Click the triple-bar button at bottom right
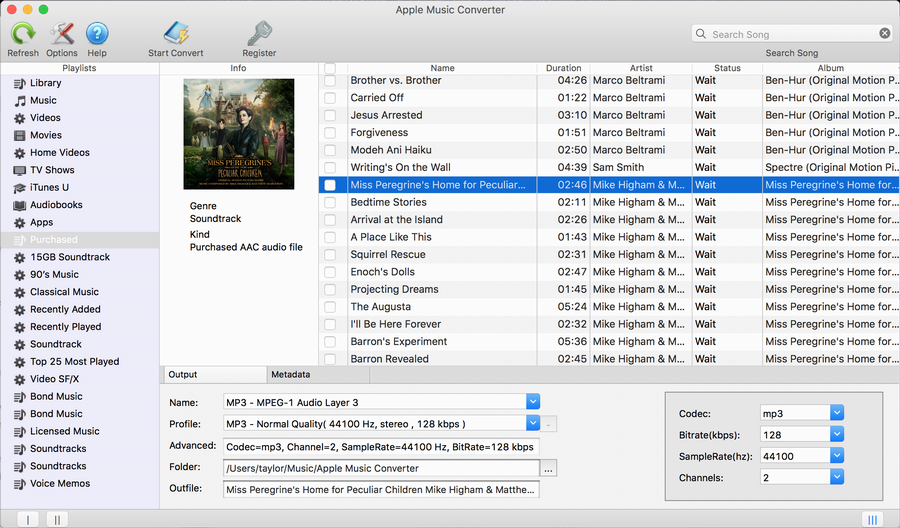The height and width of the screenshot is (528, 900). pyautogui.click(x=872, y=519)
